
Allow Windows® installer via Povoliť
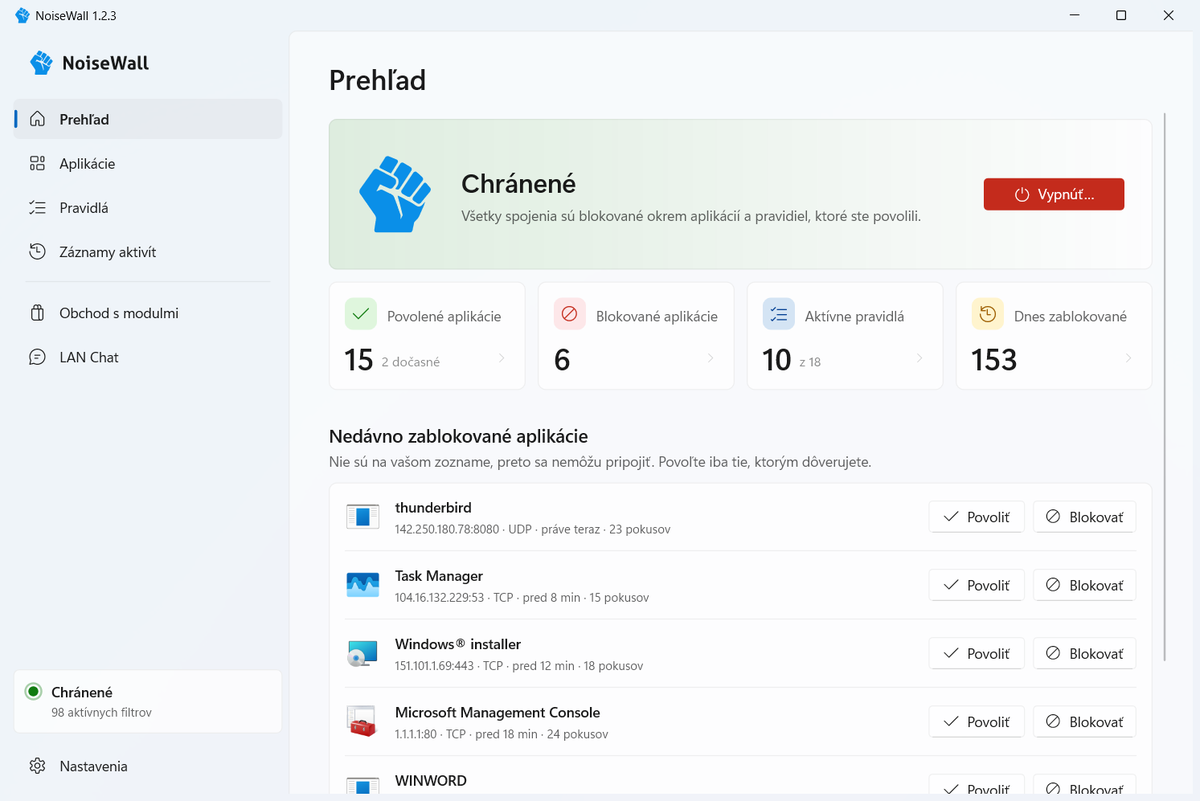(x=977, y=653)
